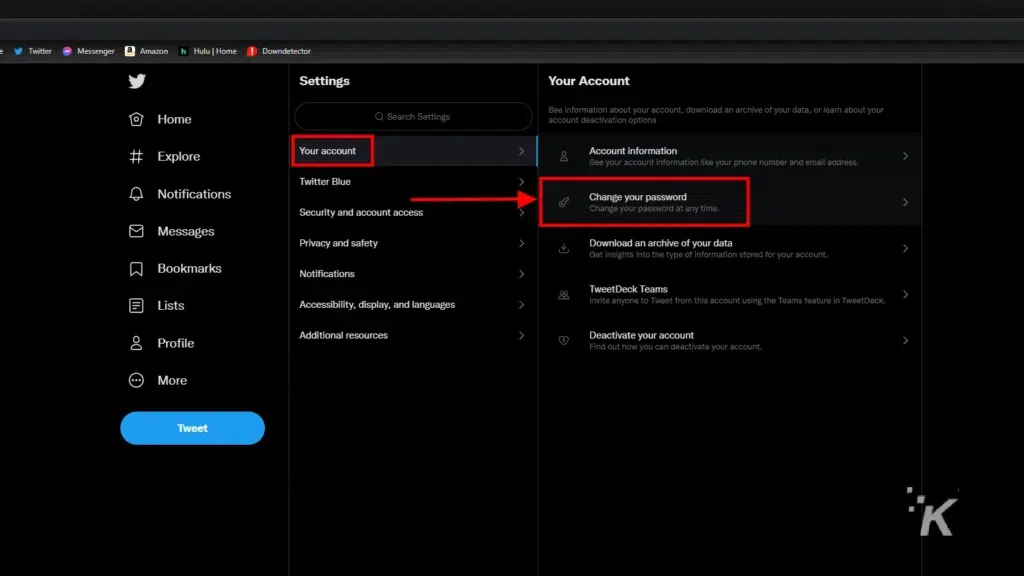The width and height of the screenshot is (1024, 576).
Task: Click the Messages envelope icon
Action: click(x=136, y=231)
